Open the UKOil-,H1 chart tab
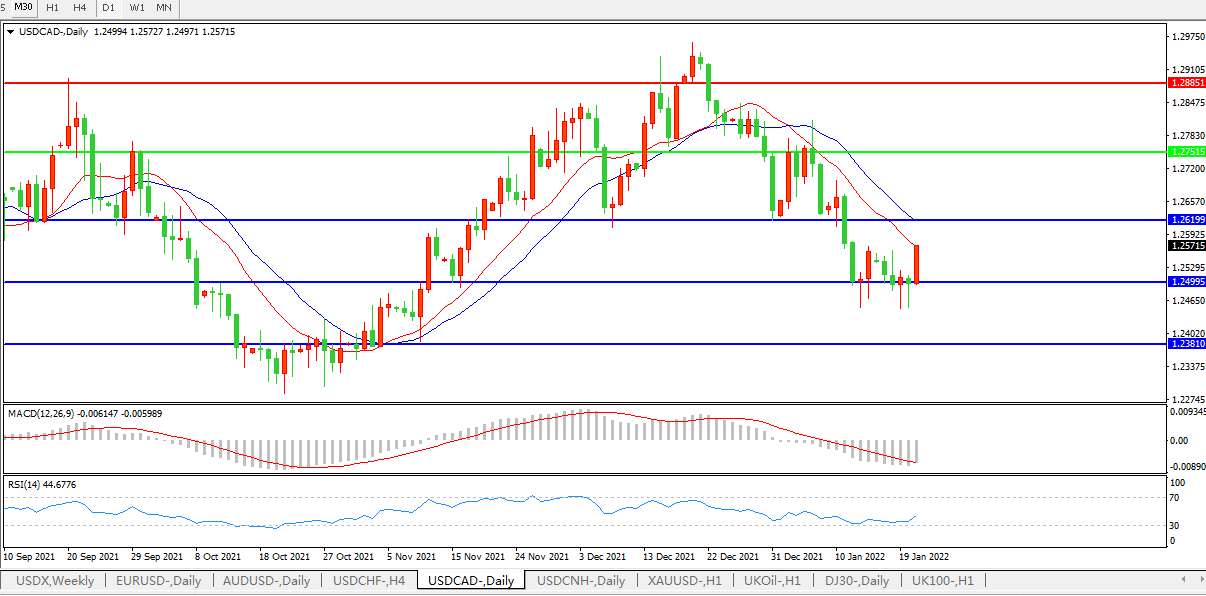The image size is (1206, 596). (x=772, y=581)
